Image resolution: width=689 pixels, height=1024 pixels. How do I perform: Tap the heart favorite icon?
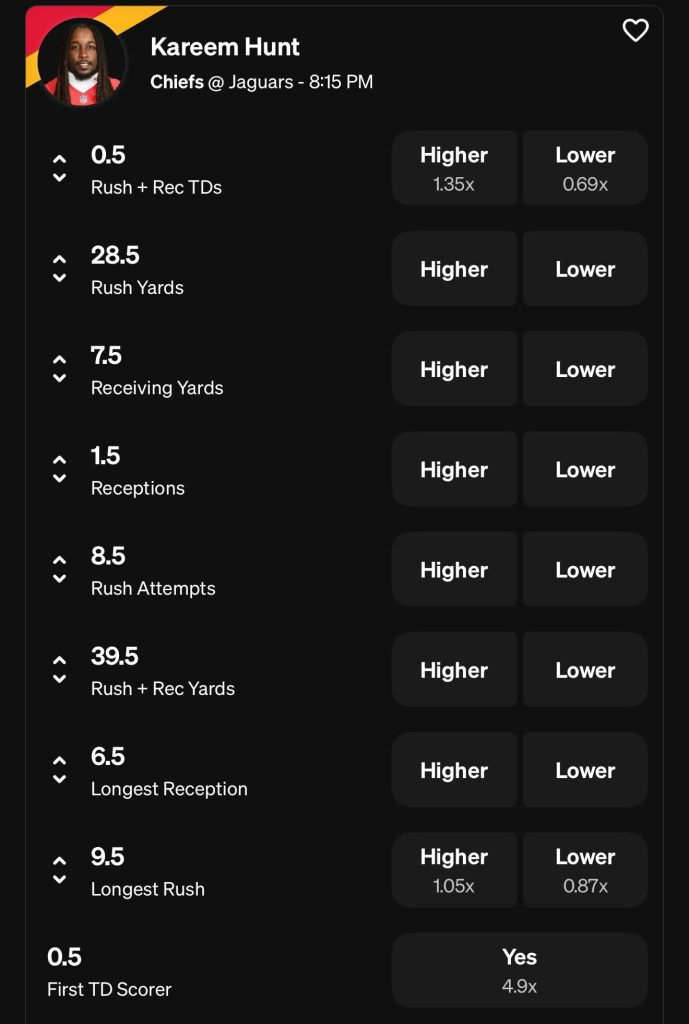[x=635, y=31]
